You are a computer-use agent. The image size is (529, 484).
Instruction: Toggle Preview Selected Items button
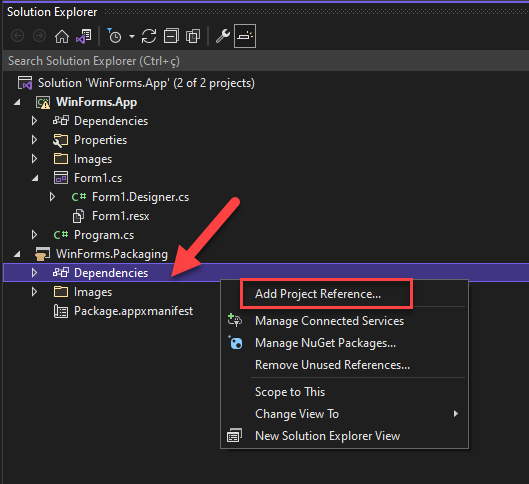(245, 36)
